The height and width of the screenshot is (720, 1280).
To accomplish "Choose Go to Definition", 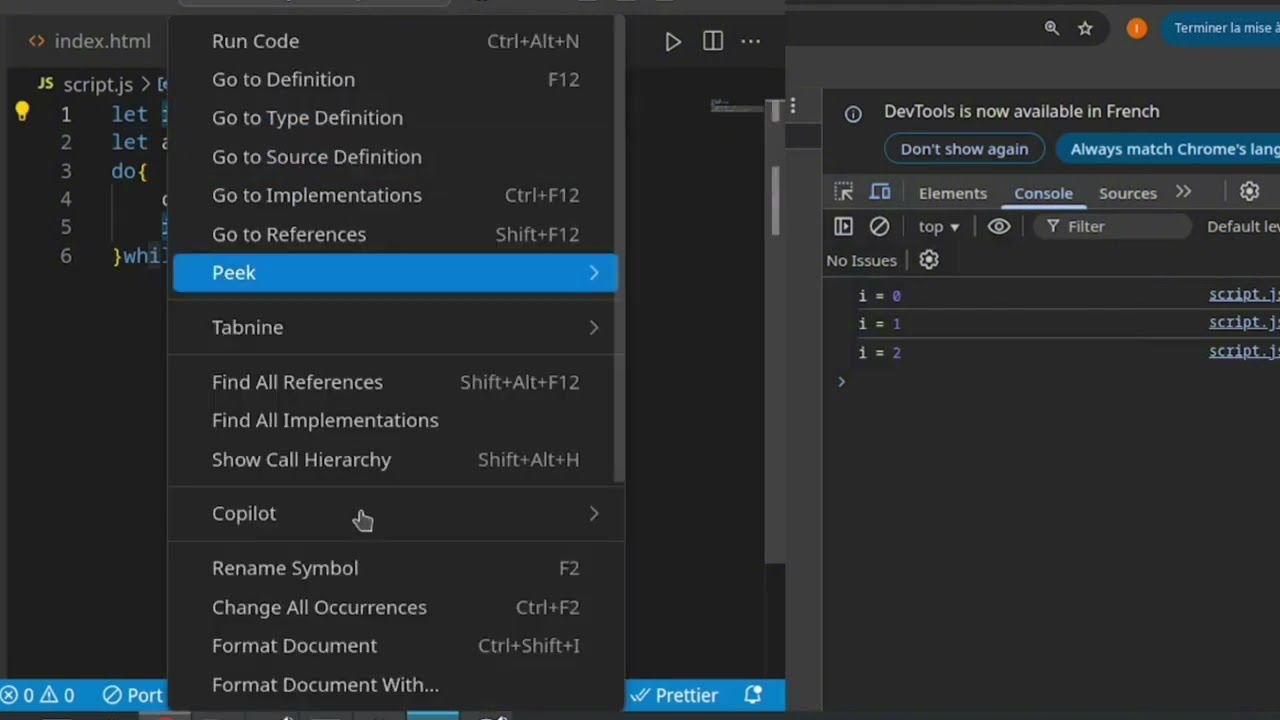I will point(395,79).
